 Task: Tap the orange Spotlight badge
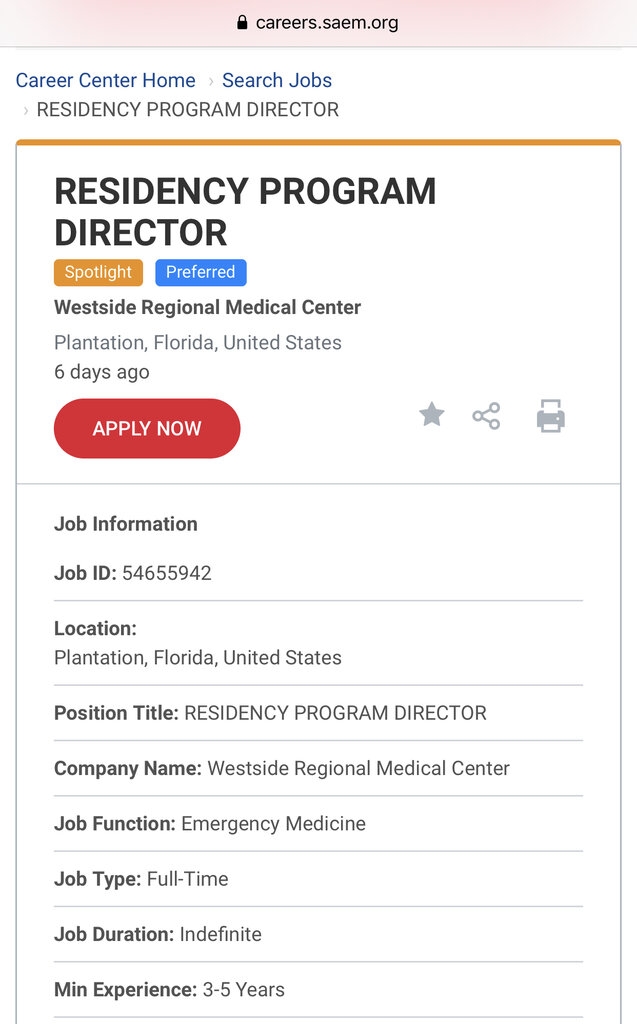pos(98,272)
